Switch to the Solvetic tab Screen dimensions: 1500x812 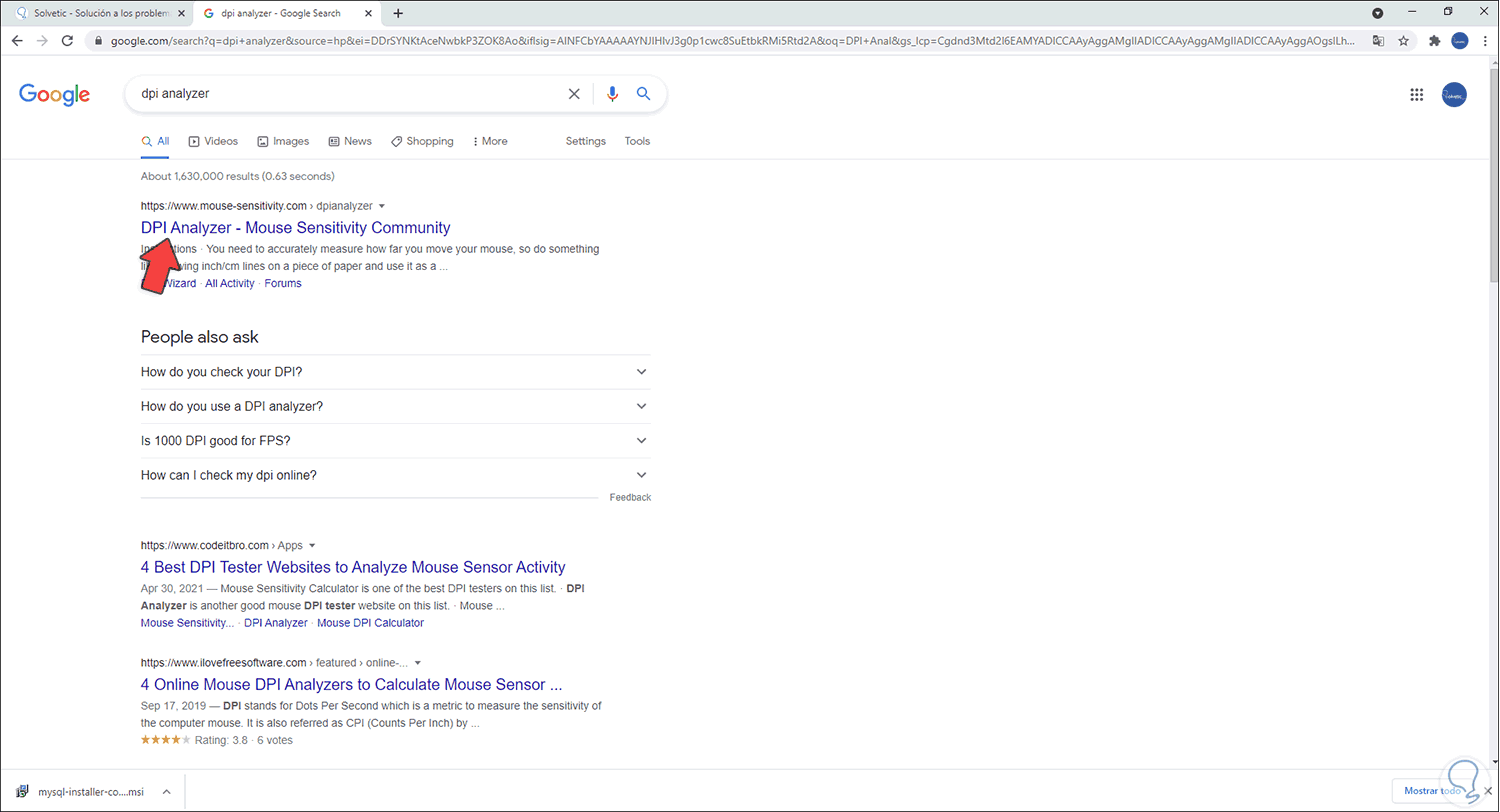(97, 13)
